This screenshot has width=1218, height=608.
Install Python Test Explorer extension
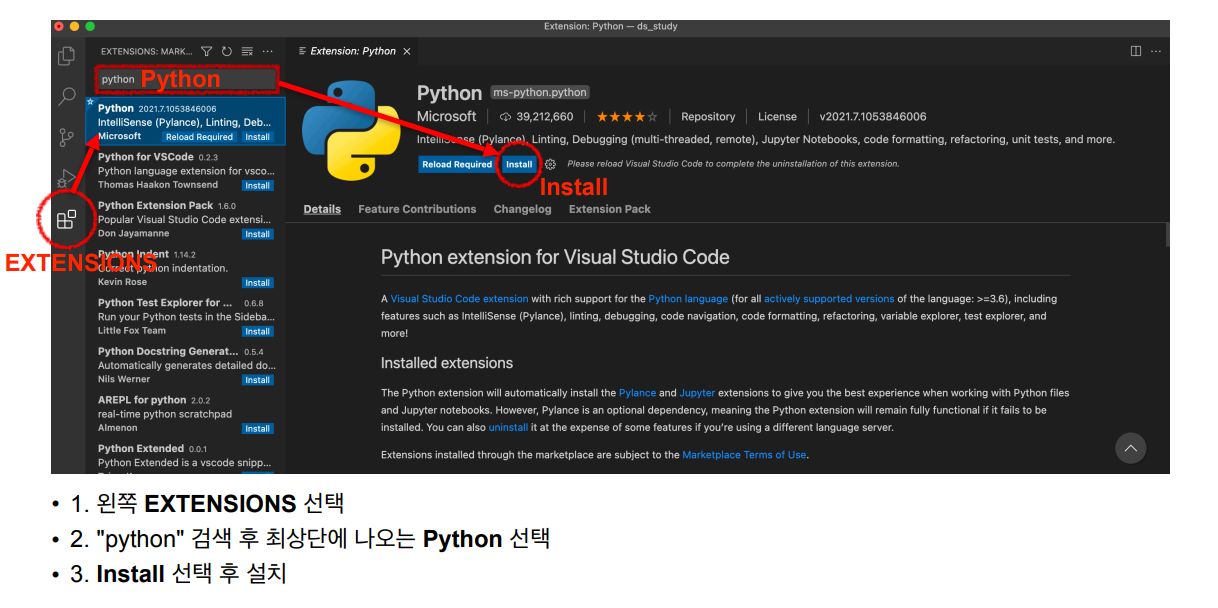pyautogui.click(x=258, y=331)
